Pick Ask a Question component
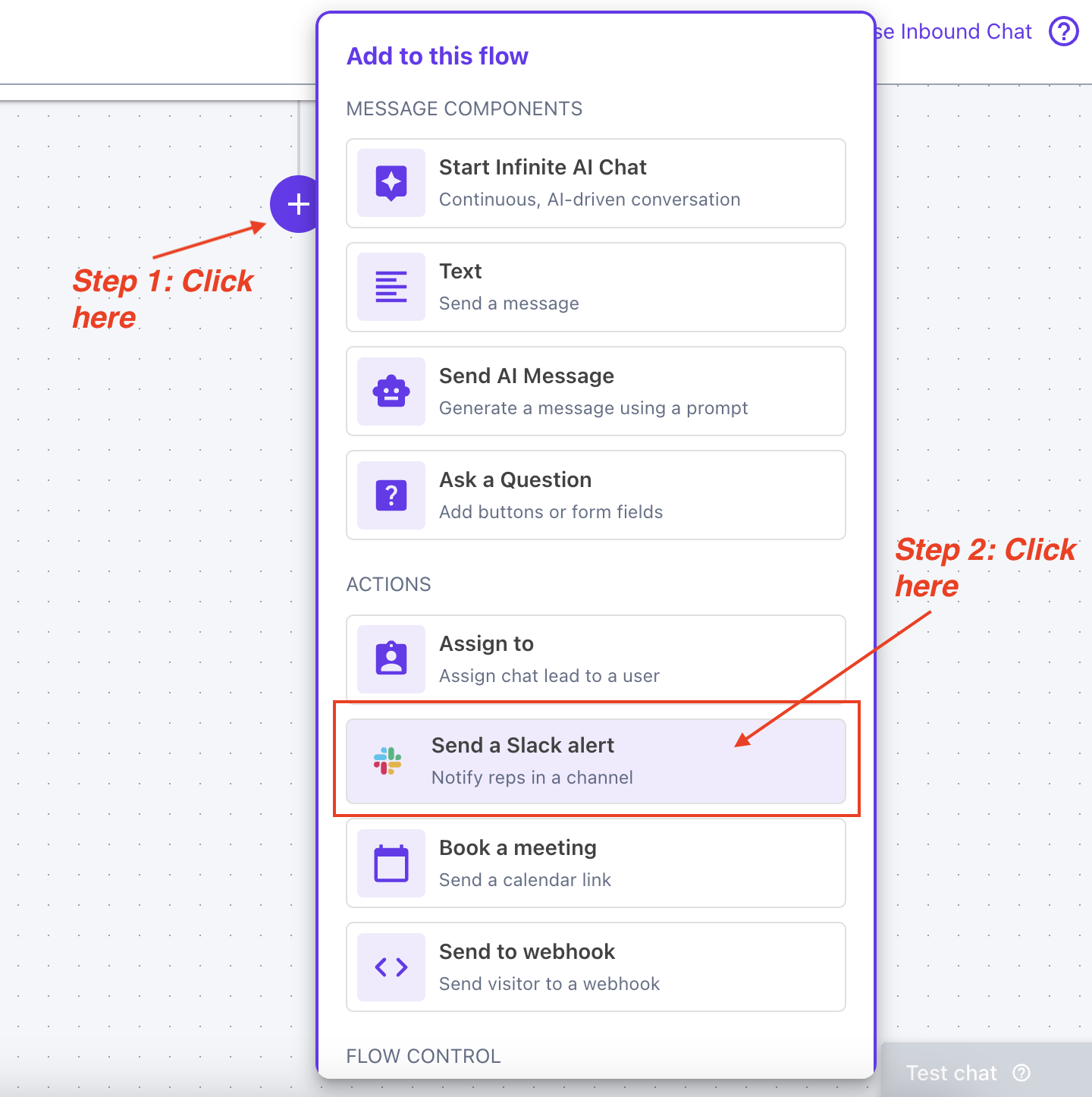 tap(596, 495)
